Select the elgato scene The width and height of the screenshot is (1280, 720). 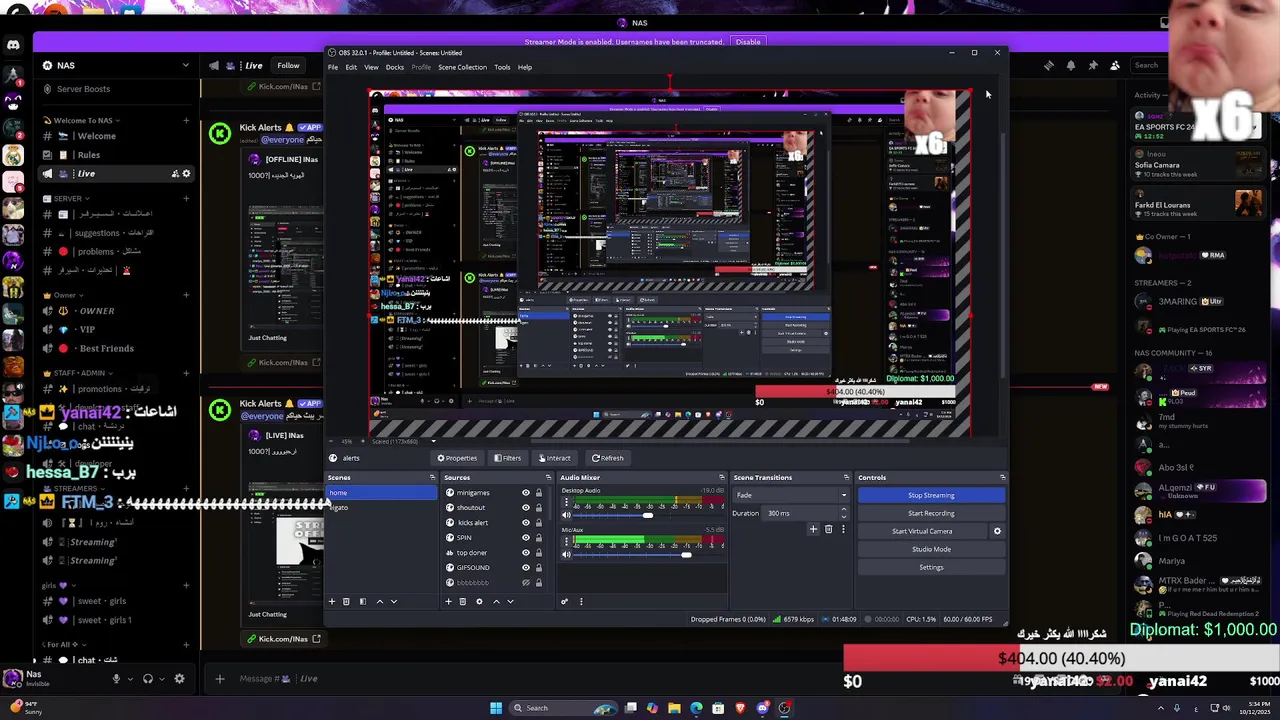(x=382, y=508)
